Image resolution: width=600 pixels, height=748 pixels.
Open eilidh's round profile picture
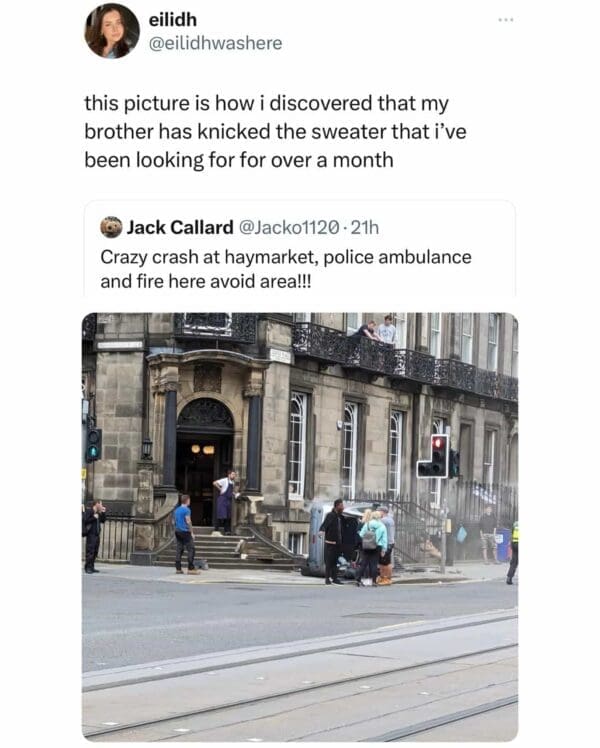(112, 31)
